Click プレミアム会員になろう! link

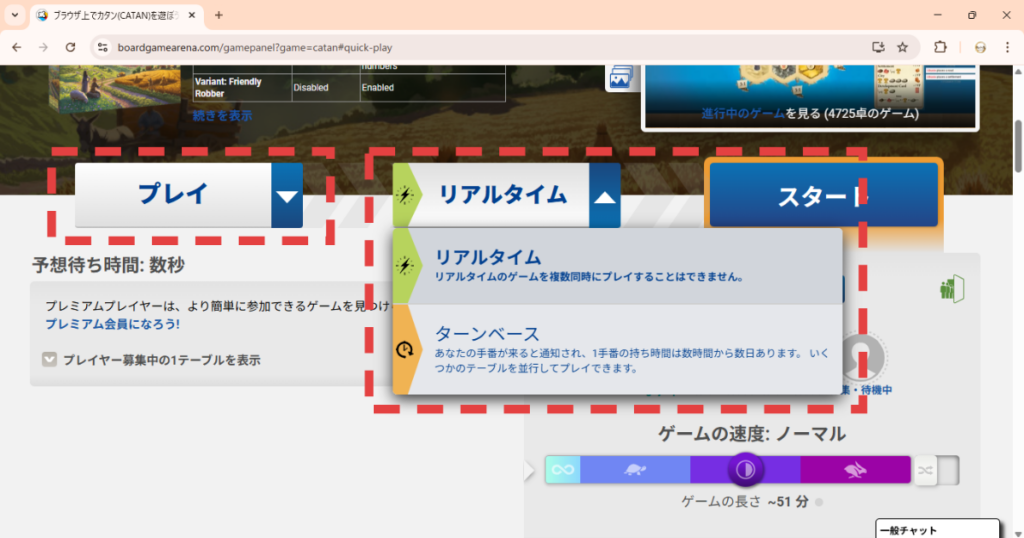click(112, 324)
